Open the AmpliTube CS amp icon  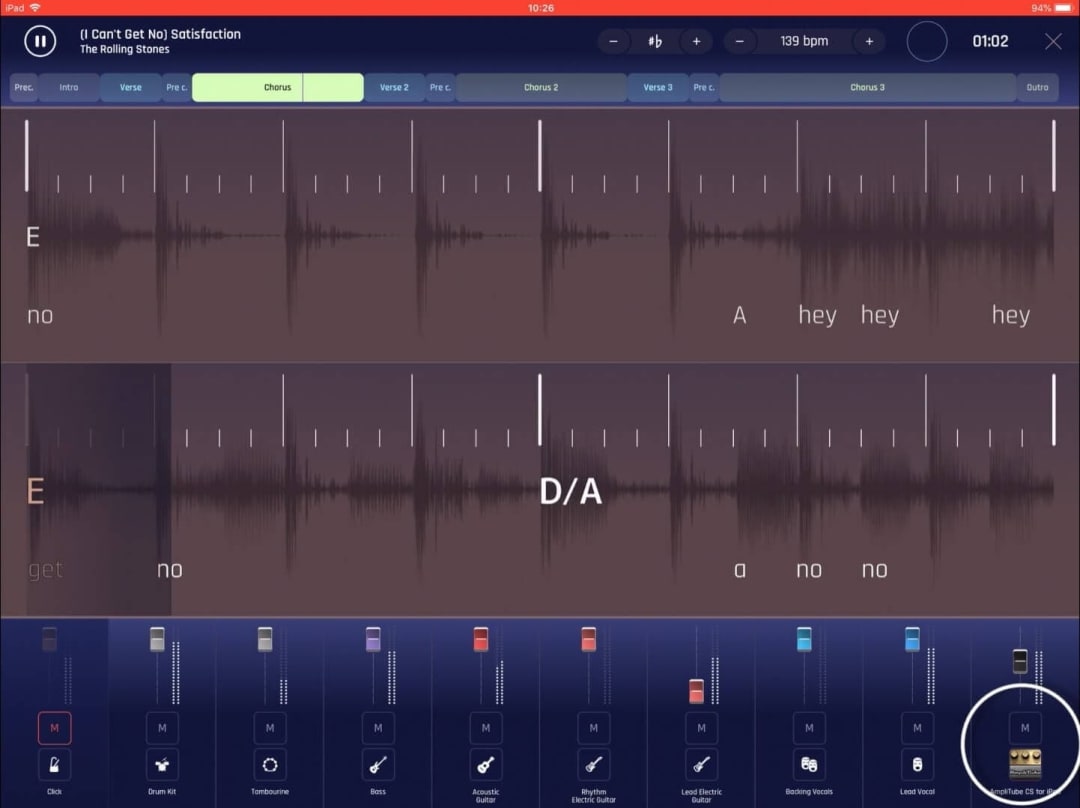[x=1025, y=765]
